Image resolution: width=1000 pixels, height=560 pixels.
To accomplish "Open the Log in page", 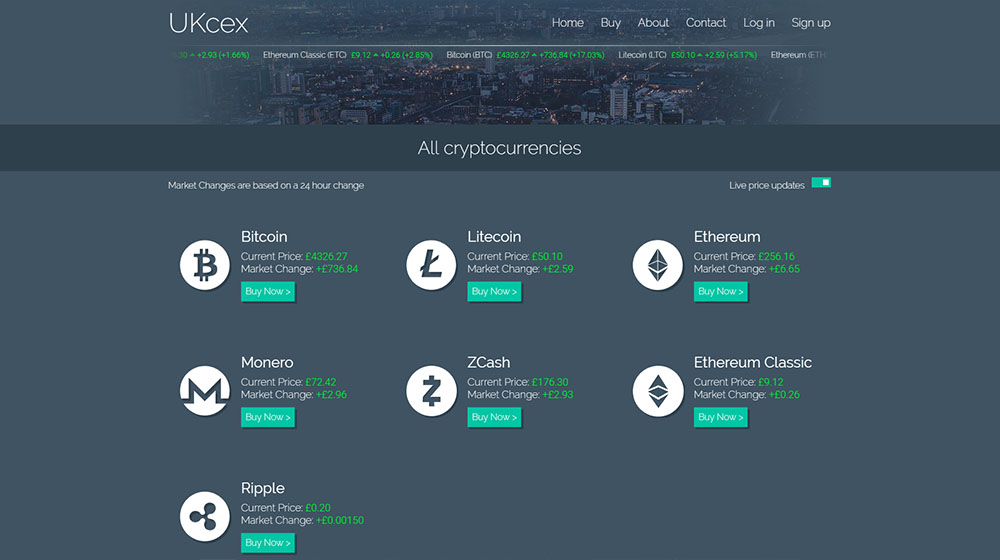I will [758, 23].
